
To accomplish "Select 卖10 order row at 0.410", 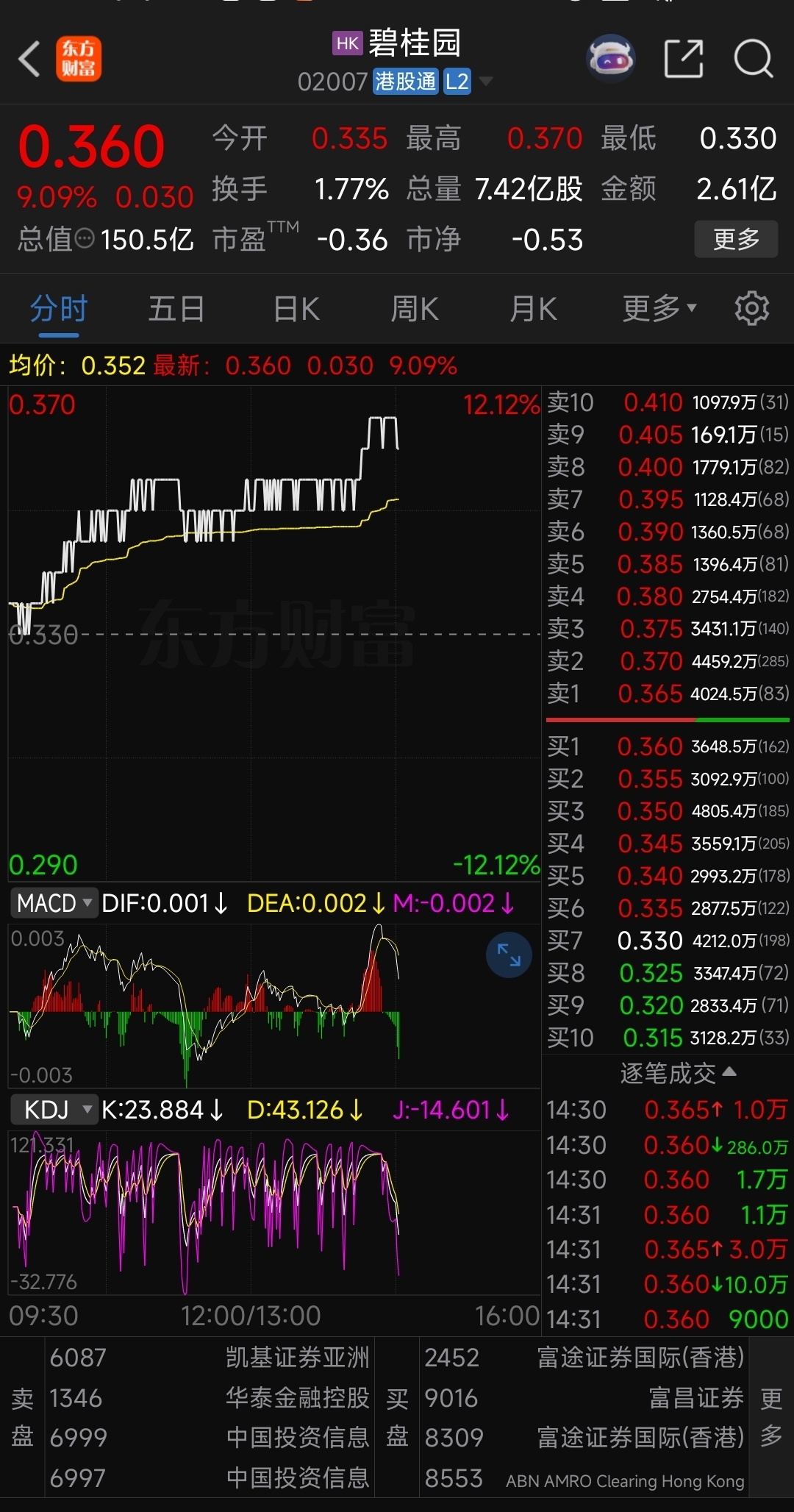I will click(x=668, y=402).
